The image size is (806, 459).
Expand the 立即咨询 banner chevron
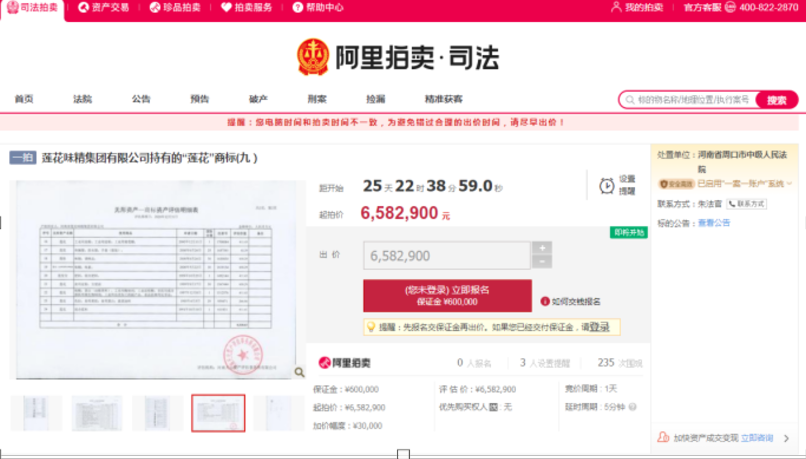click(784, 438)
